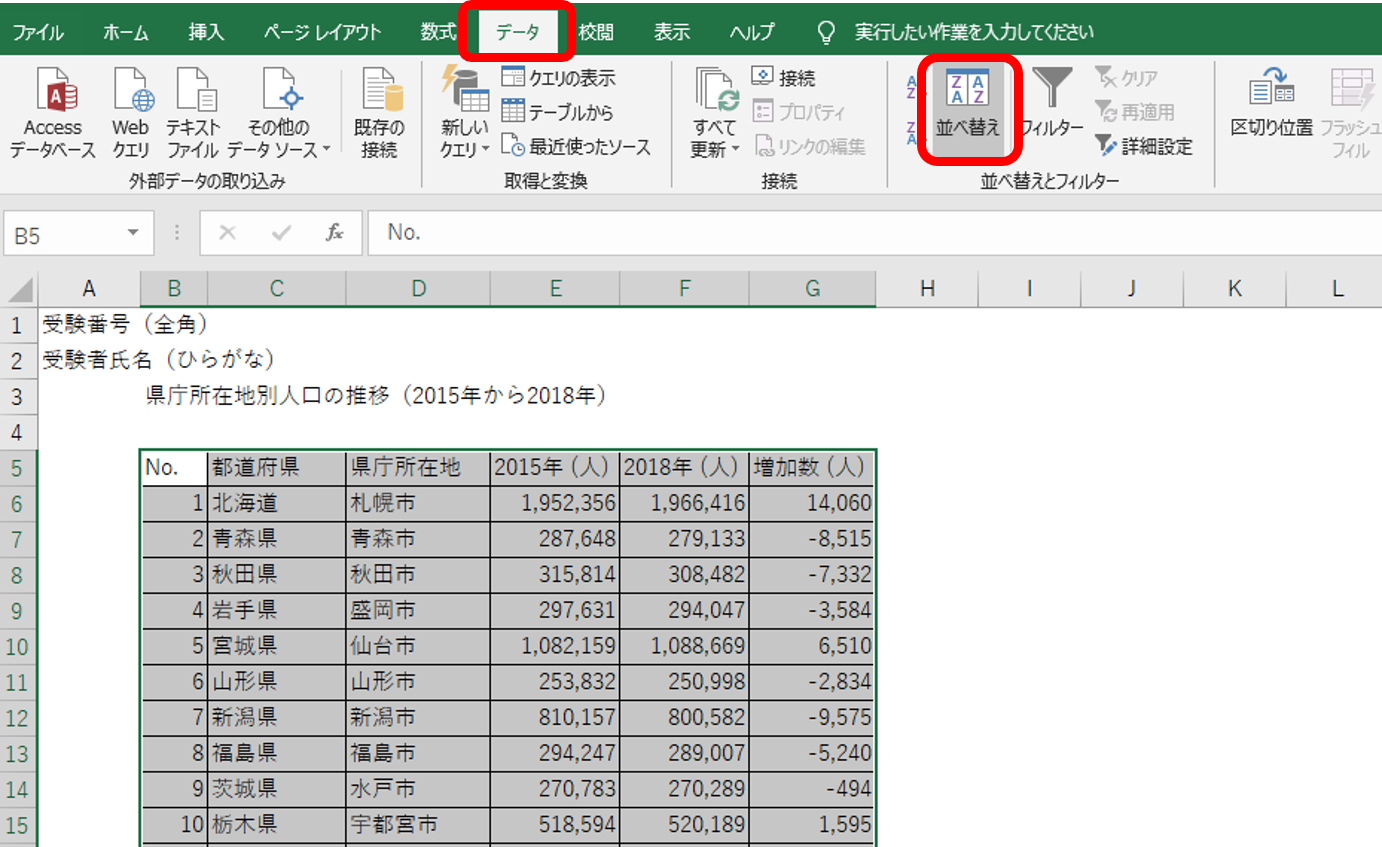Click cell 茨城県
Image resolution: width=1382 pixels, height=847 pixels.
(x=276, y=789)
